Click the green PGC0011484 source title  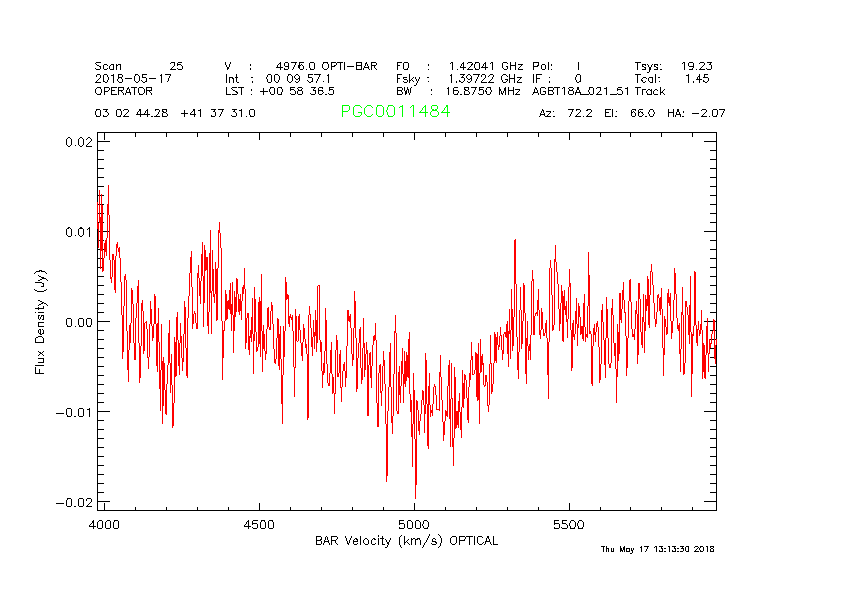click(395, 112)
